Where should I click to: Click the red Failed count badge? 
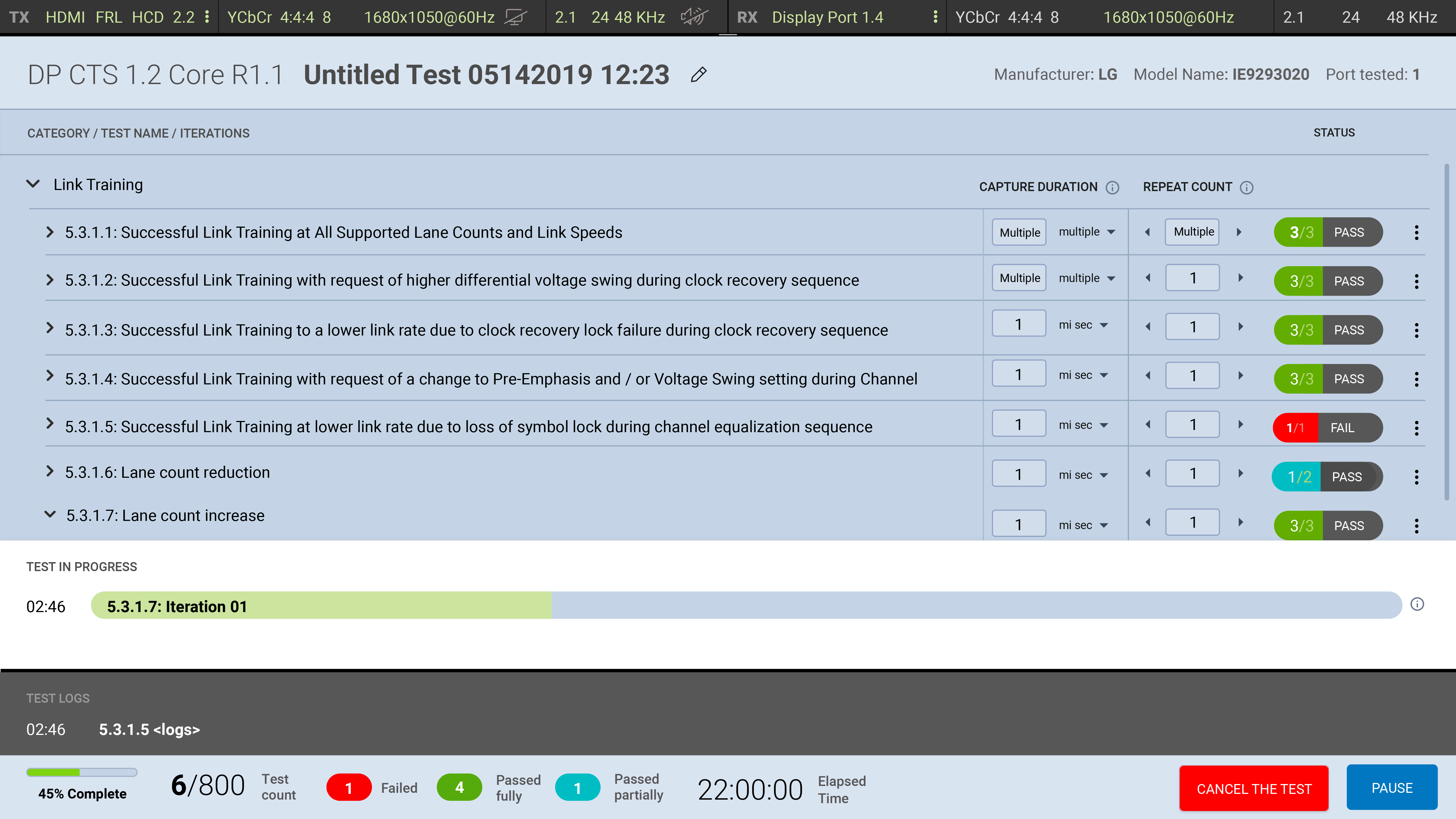[x=349, y=788]
